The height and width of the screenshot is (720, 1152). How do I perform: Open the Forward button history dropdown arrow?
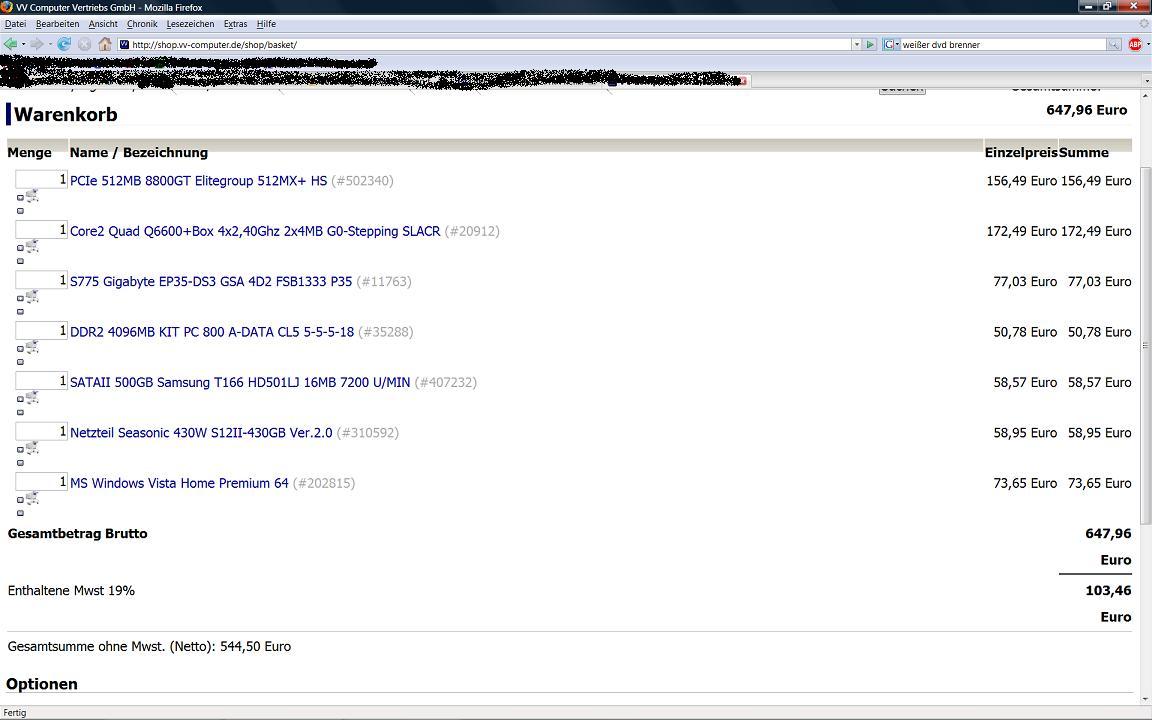(x=49, y=45)
